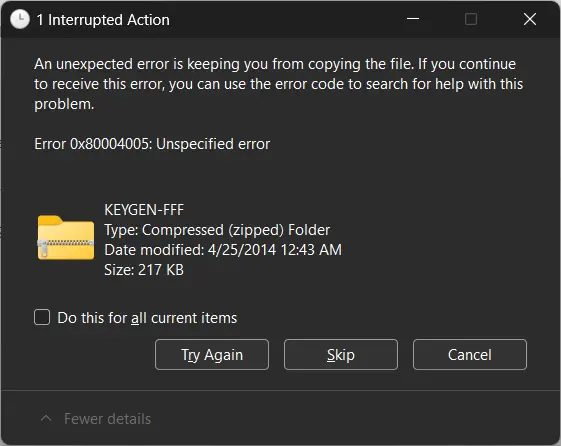Click the Date modified 4/25/2014 line
Viewport: 561px width, 446px height.
(223, 250)
